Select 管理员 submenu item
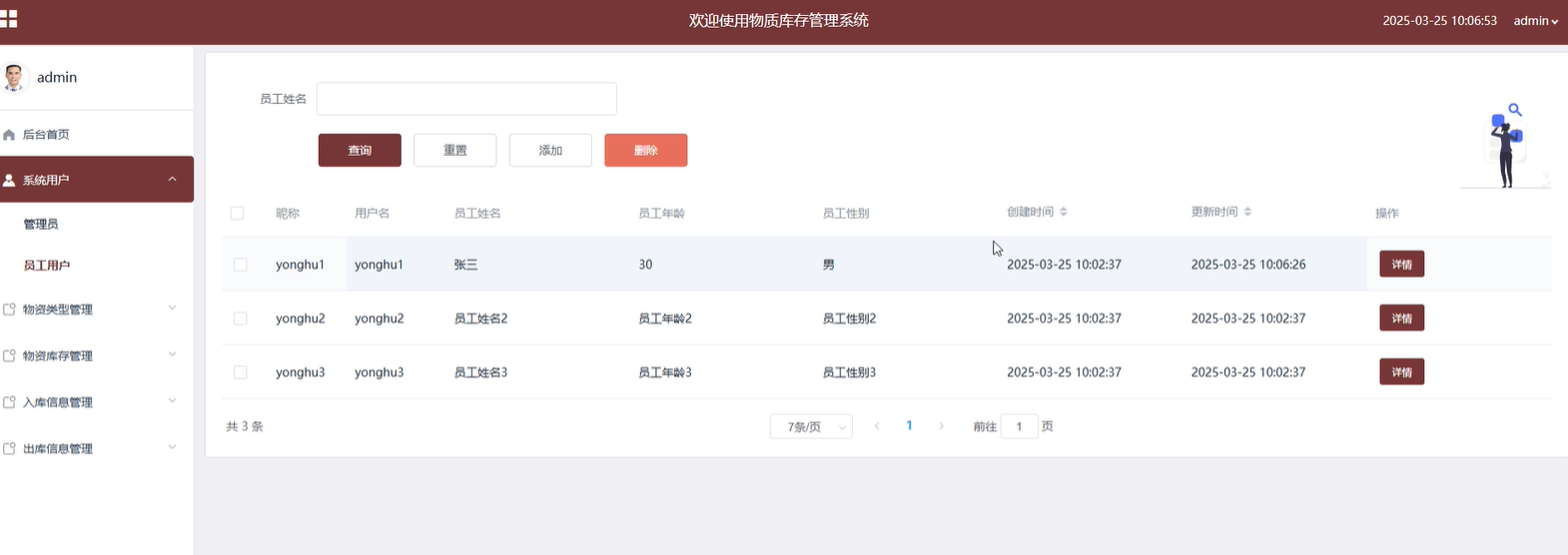Viewport: 1568px width, 555px height. [41, 225]
